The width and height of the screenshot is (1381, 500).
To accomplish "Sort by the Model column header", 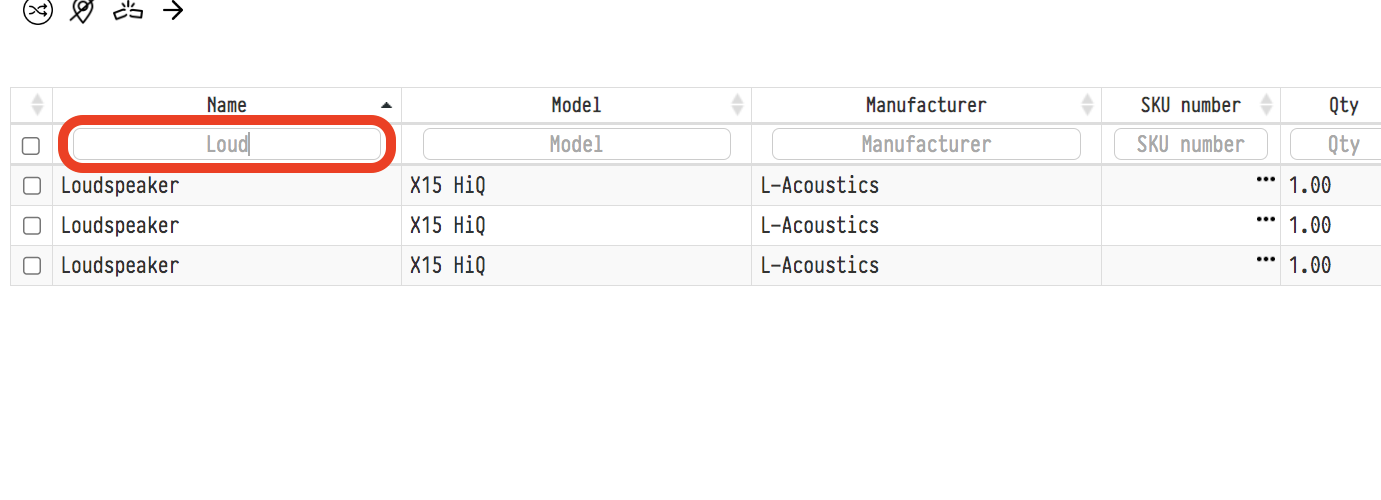I will pos(576,105).
